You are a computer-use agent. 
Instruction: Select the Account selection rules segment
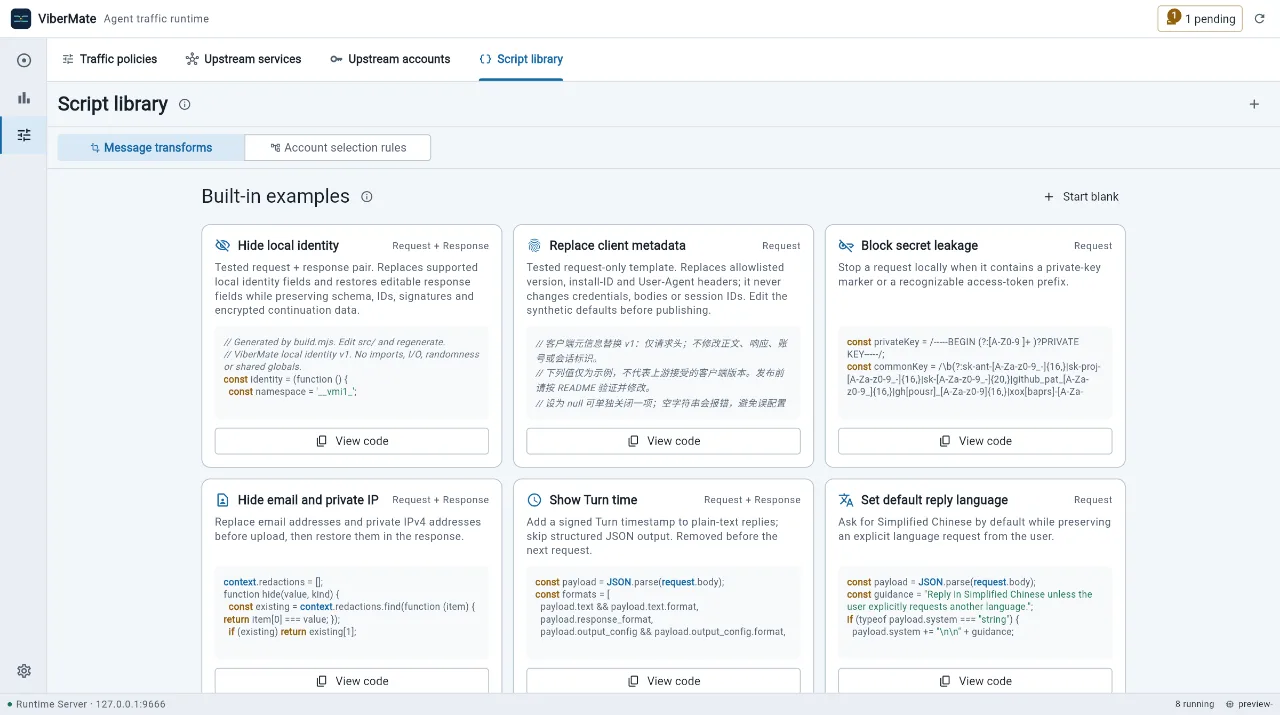(338, 147)
